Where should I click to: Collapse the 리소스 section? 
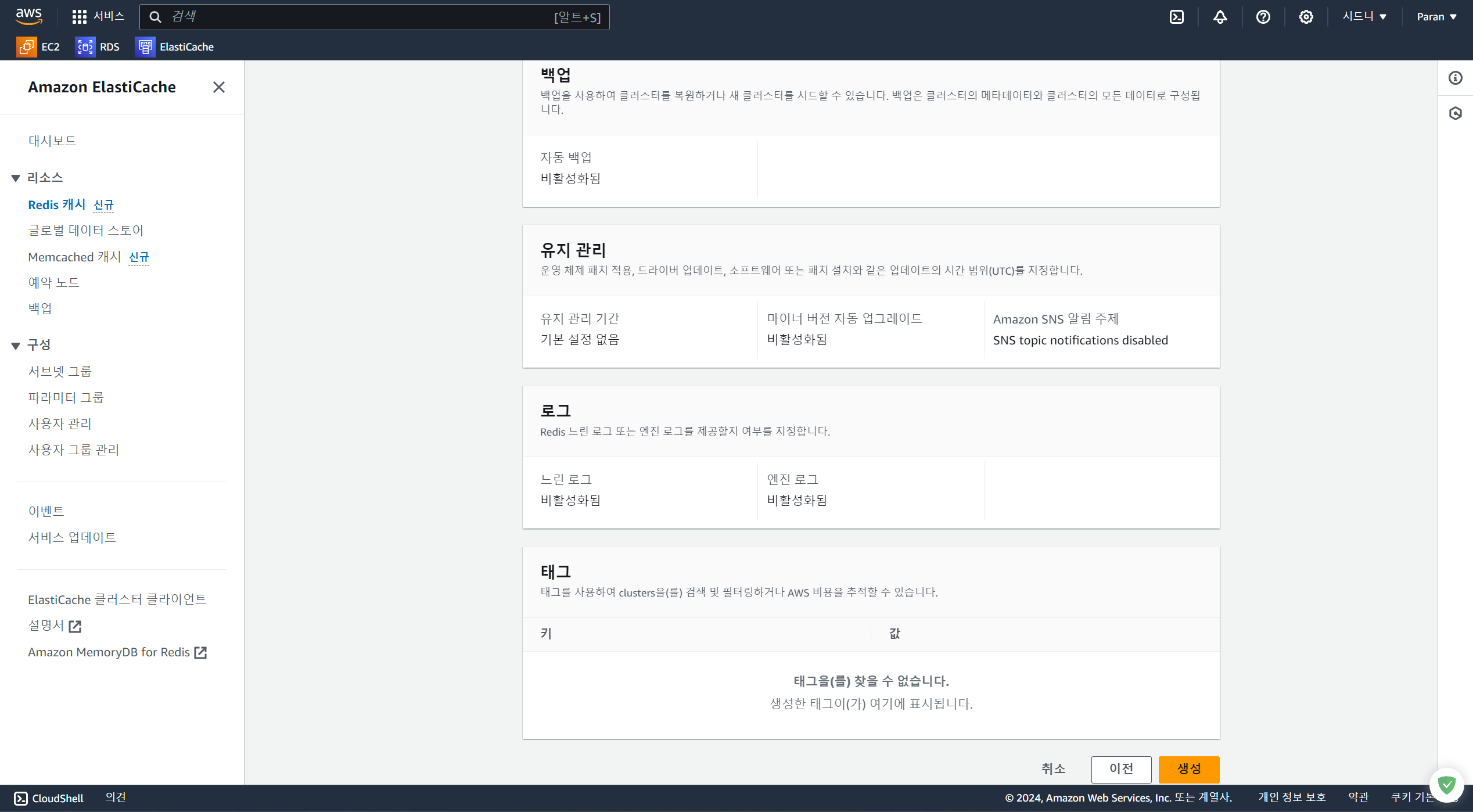tap(16, 178)
